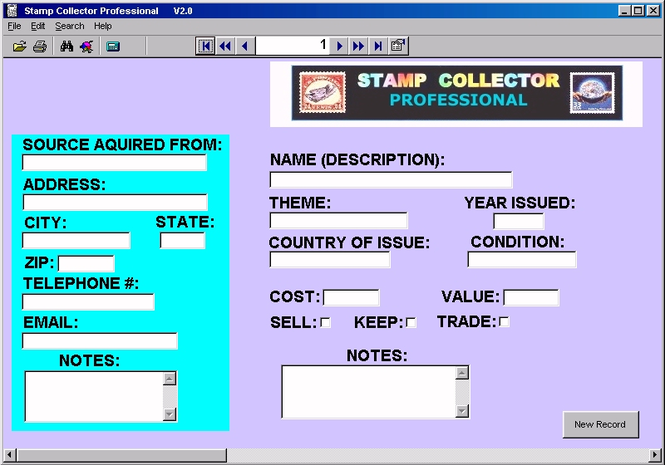
Task: Click the application icon in the title bar
Action: click(x=12, y=11)
